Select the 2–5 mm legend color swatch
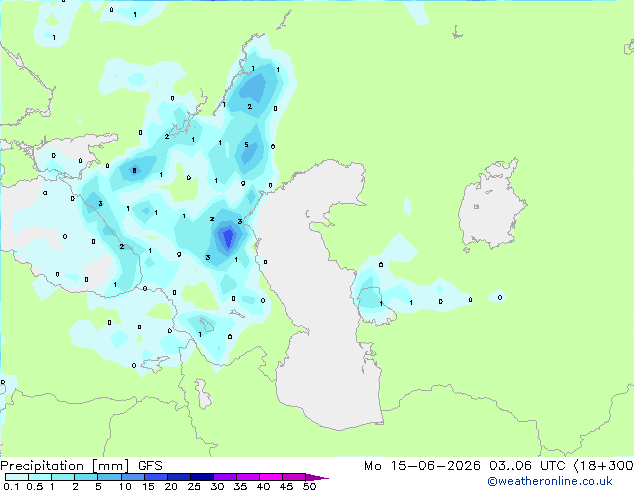The width and height of the screenshot is (634, 490). [x=86, y=477]
